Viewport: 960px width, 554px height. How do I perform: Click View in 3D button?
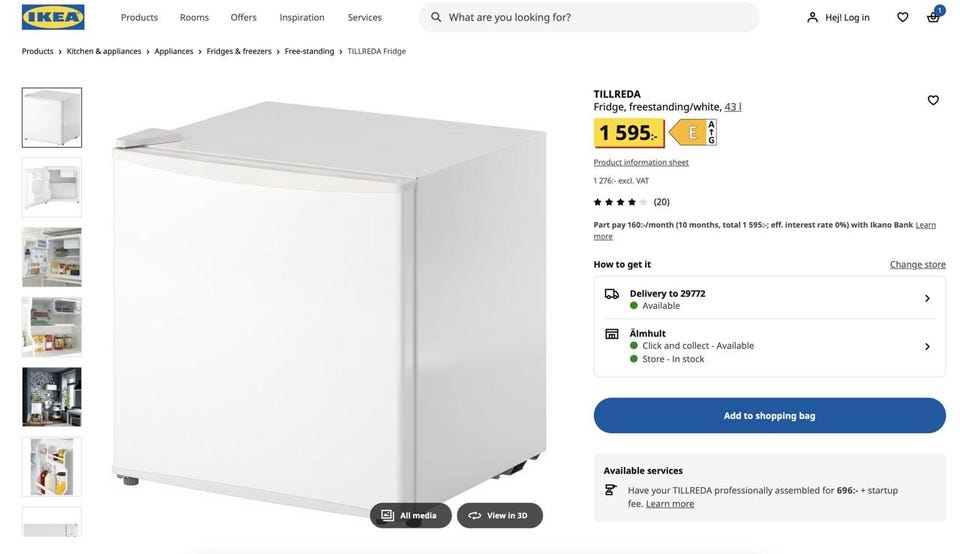tap(500, 515)
